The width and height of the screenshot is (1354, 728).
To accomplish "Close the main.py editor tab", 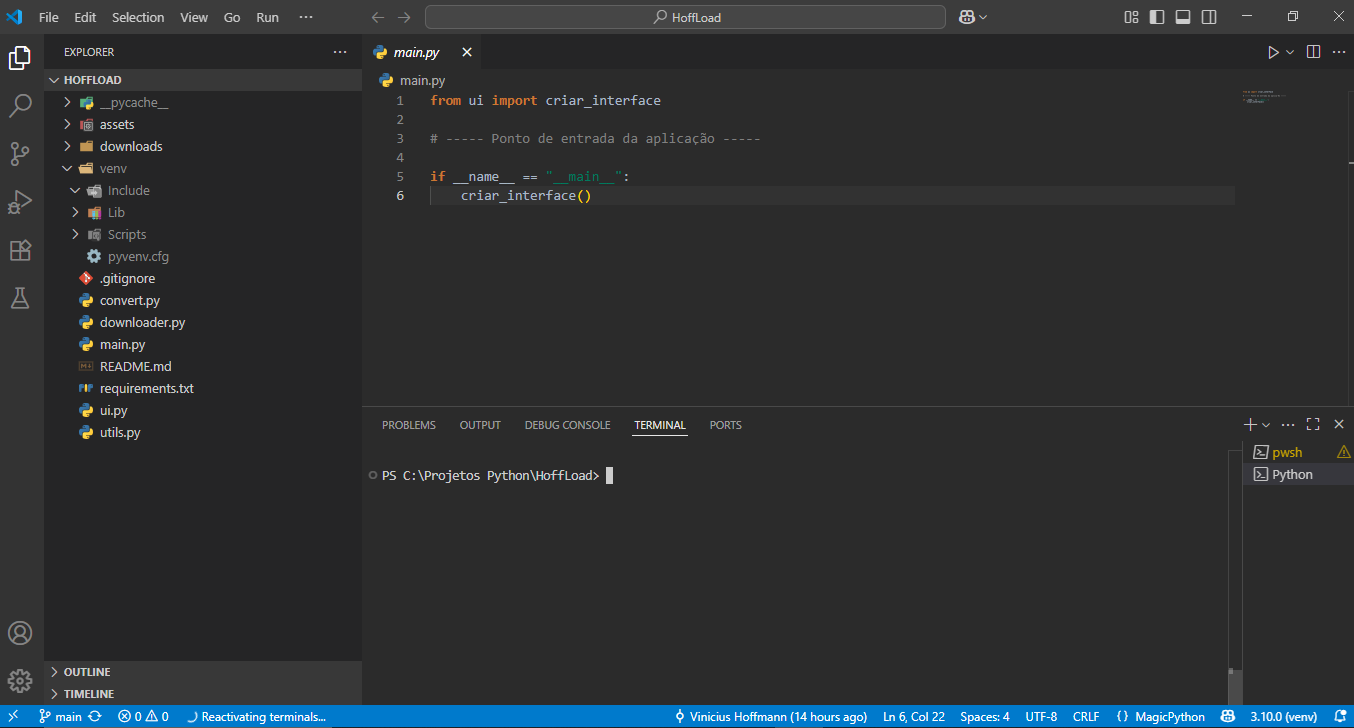I will 466,52.
